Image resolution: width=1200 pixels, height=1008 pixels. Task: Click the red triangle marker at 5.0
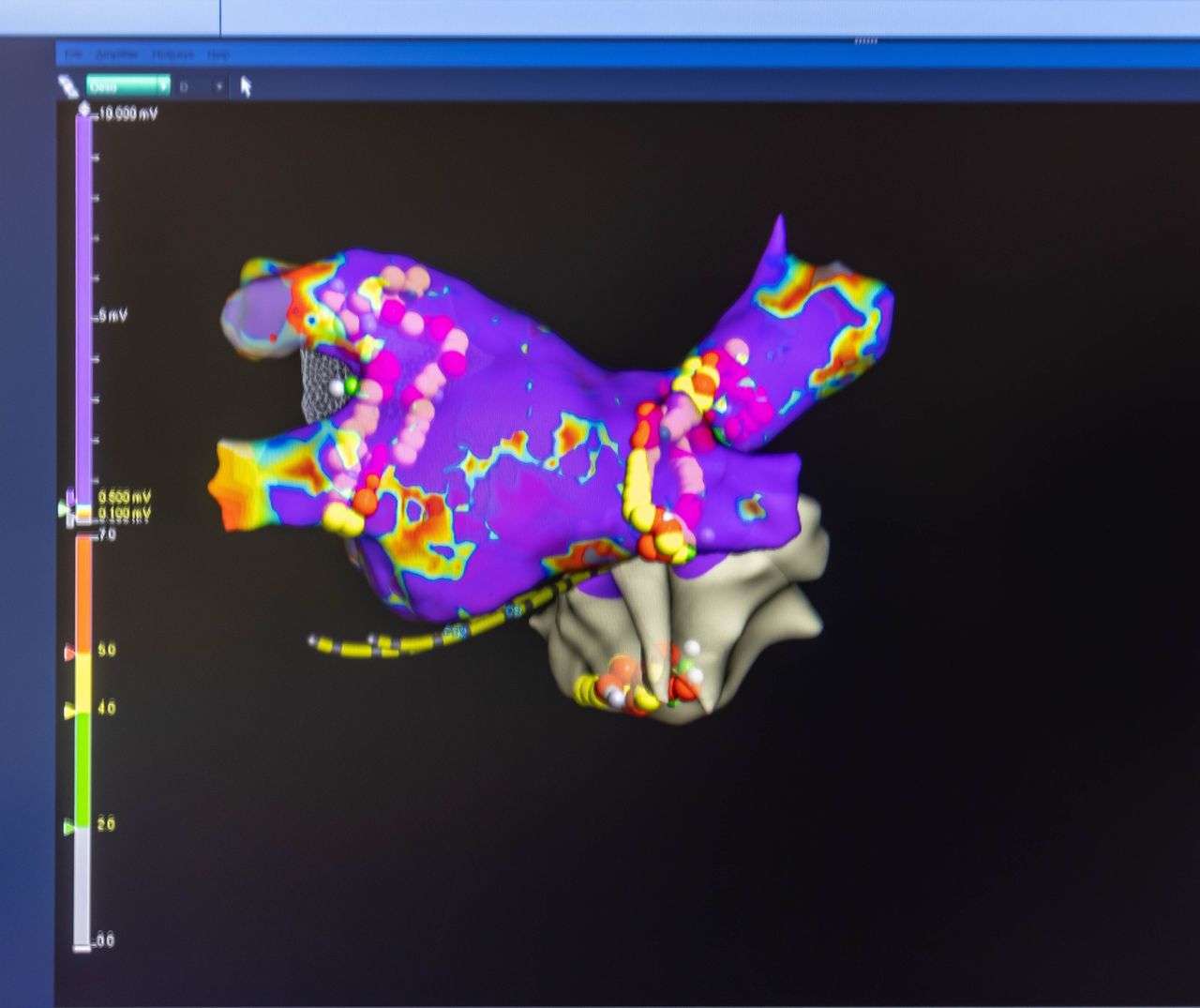pos(69,651)
